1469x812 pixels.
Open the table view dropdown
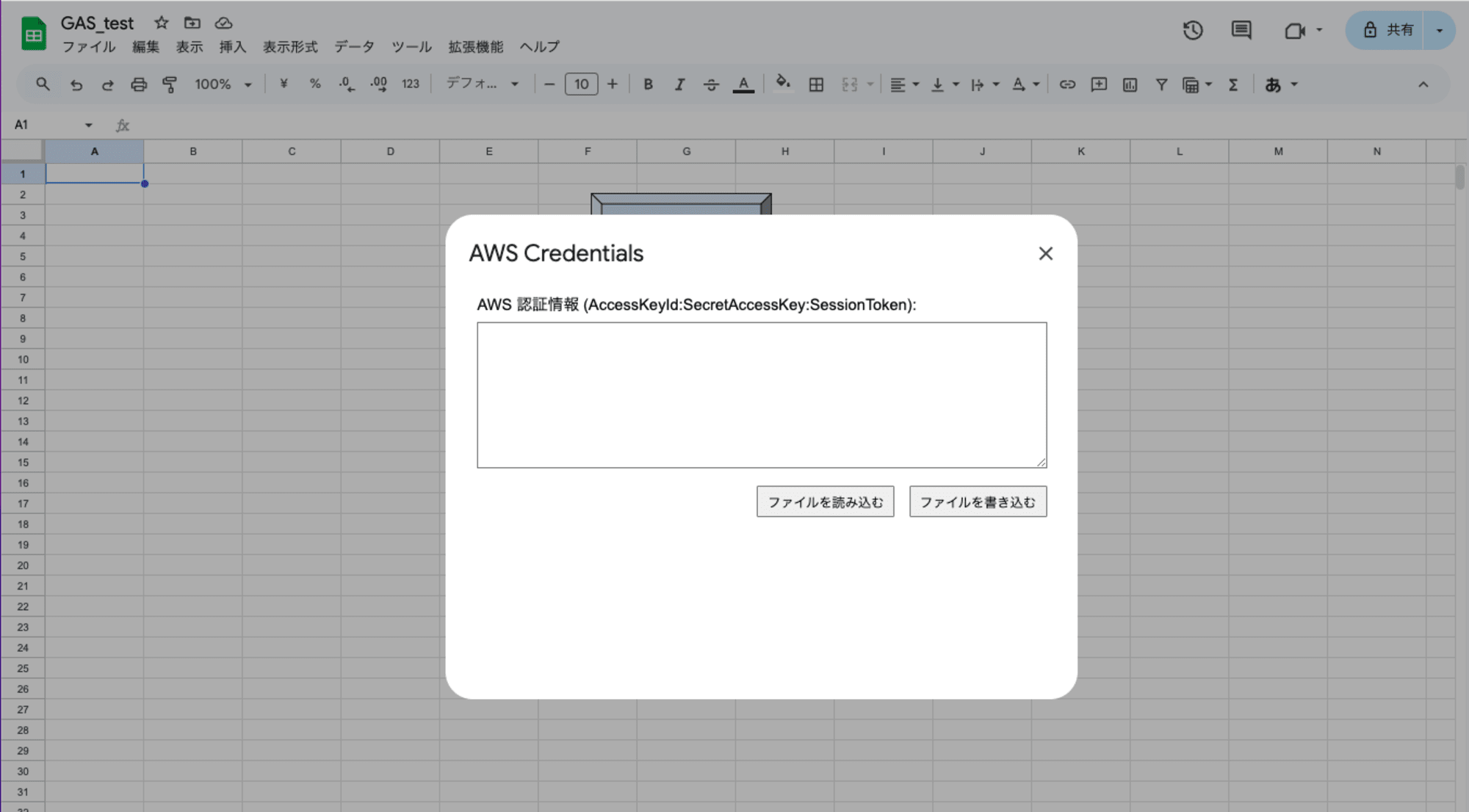pos(1197,84)
